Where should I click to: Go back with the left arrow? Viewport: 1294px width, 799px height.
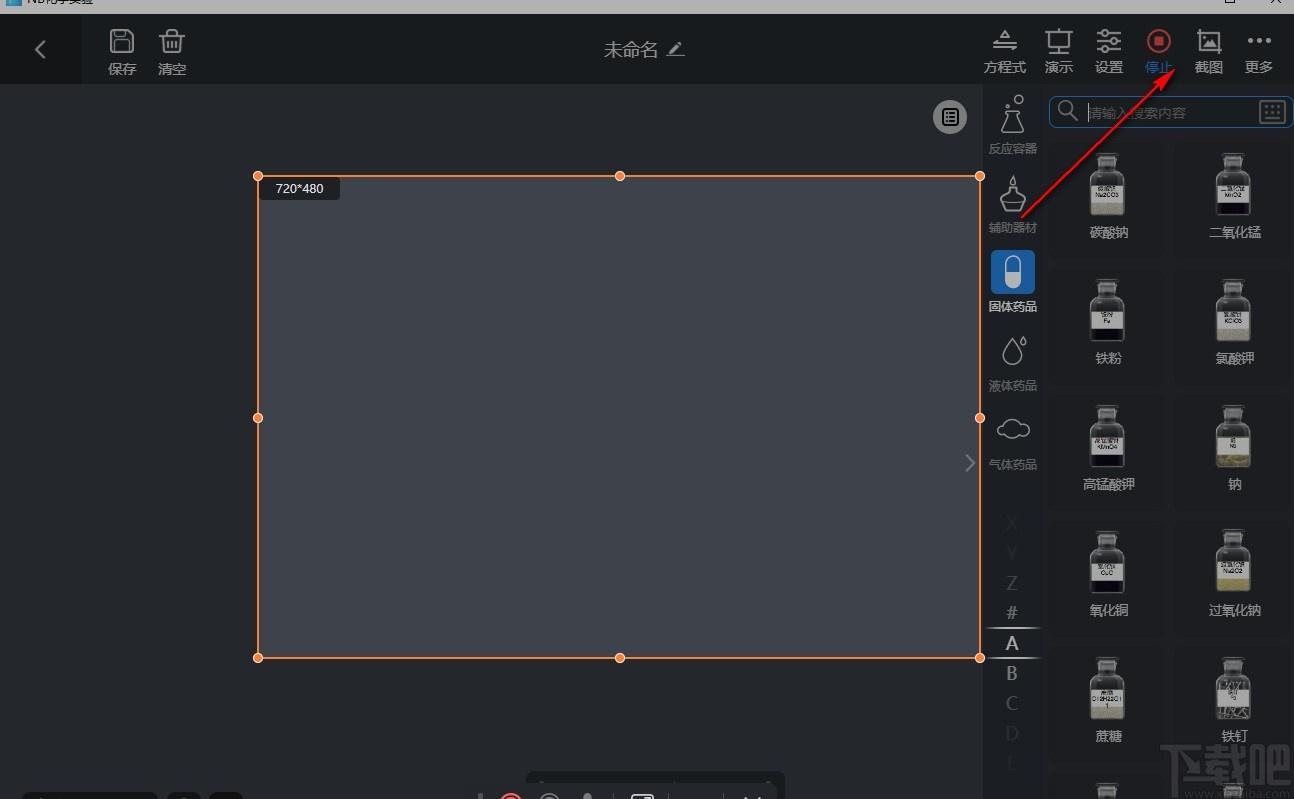[40, 49]
